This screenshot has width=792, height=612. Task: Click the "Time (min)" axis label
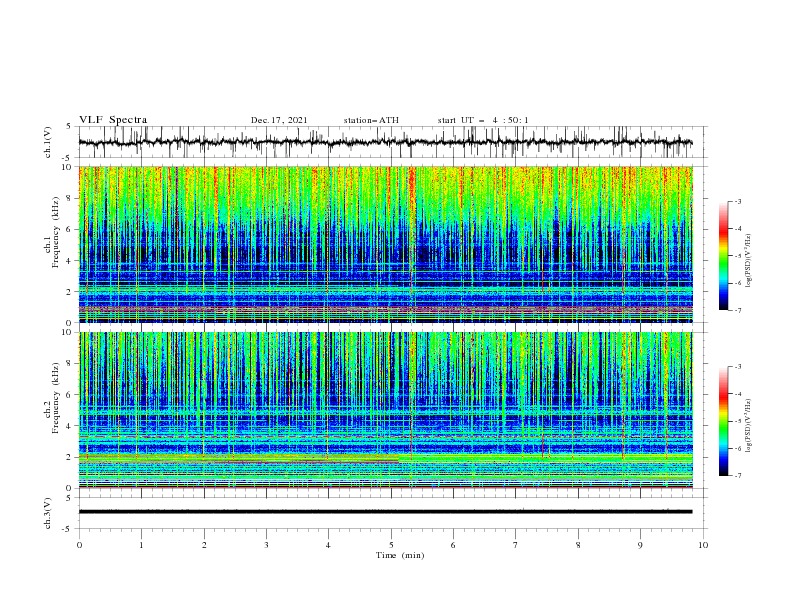400,555
